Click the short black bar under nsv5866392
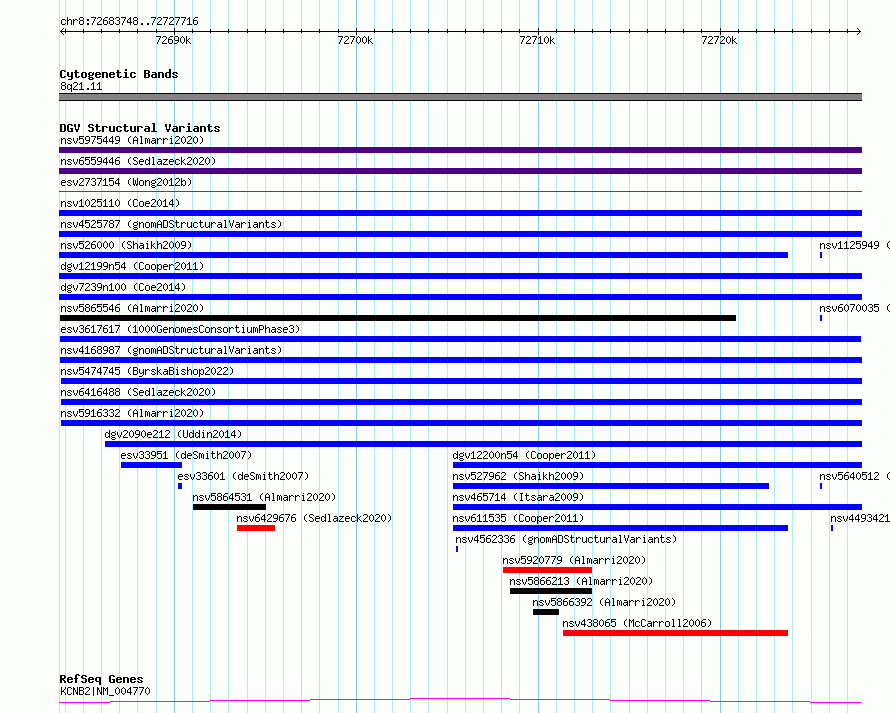 tap(546, 612)
